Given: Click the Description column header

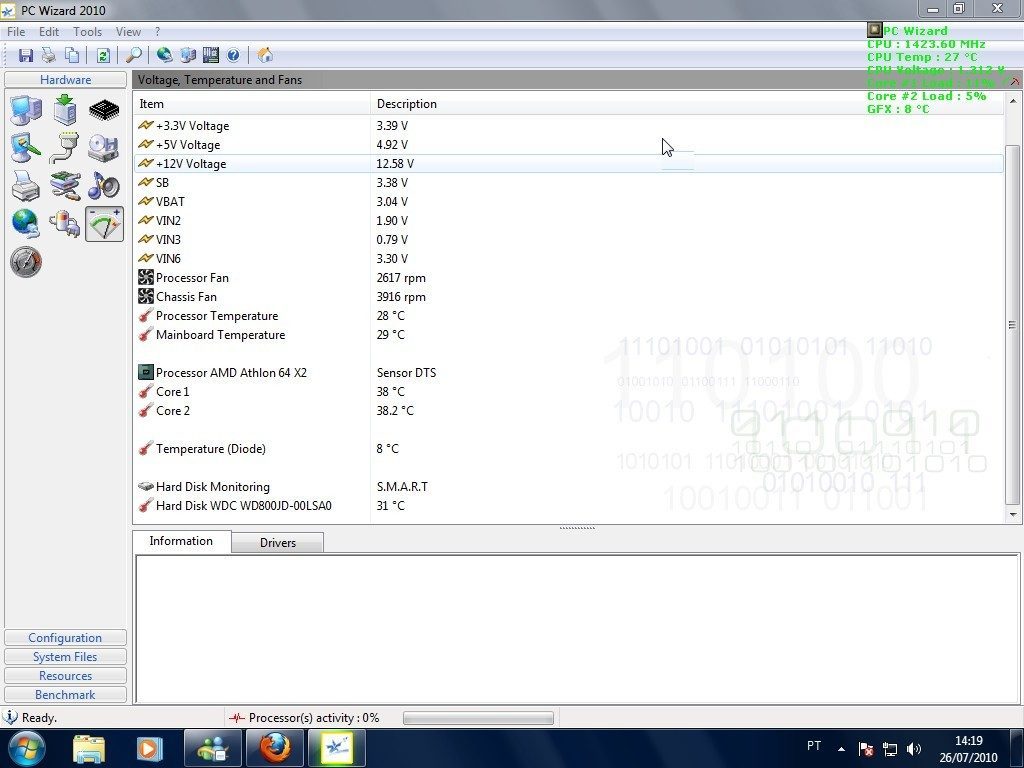Looking at the screenshot, I should click(x=687, y=104).
